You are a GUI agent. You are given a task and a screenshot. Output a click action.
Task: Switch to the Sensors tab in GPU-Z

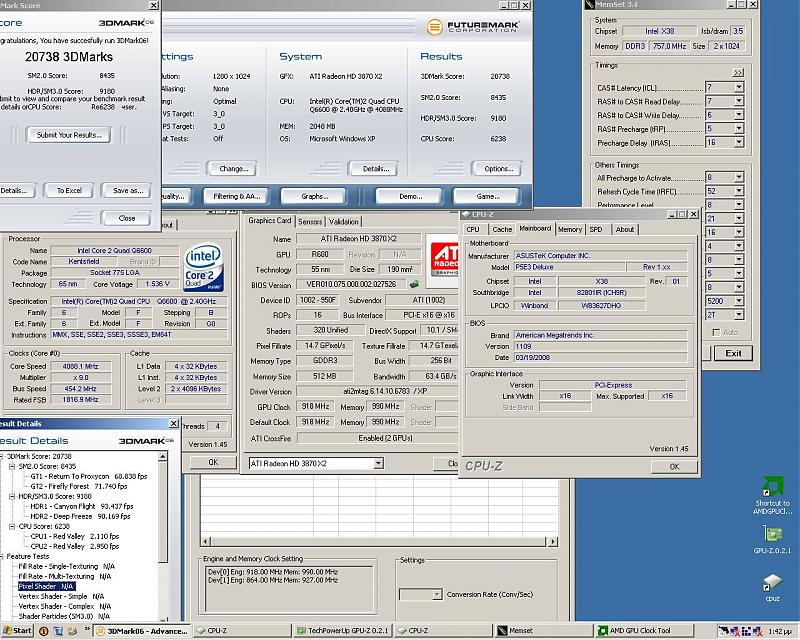[310, 221]
